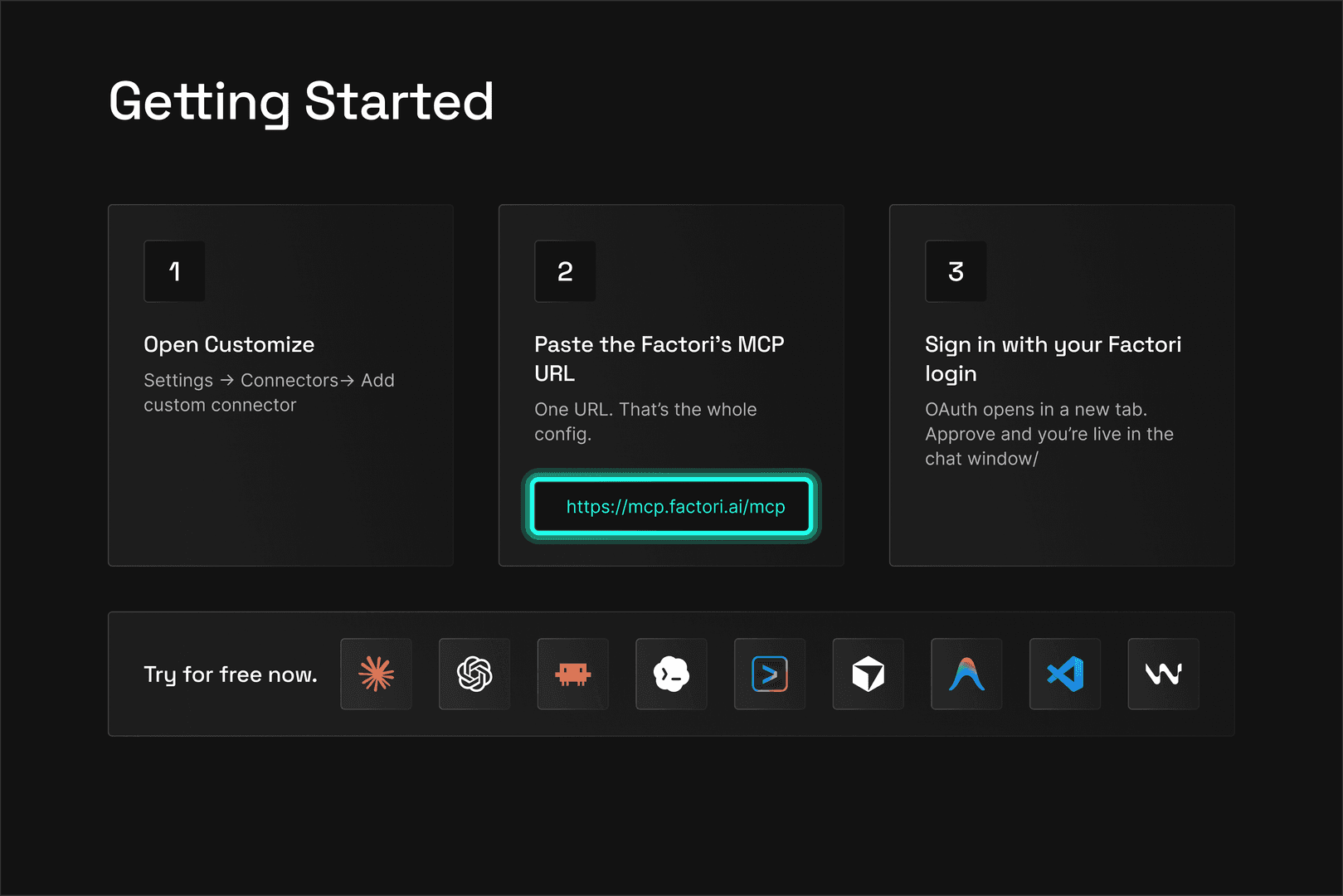Click "One URL. That's the whole config." text

[645, 421]
